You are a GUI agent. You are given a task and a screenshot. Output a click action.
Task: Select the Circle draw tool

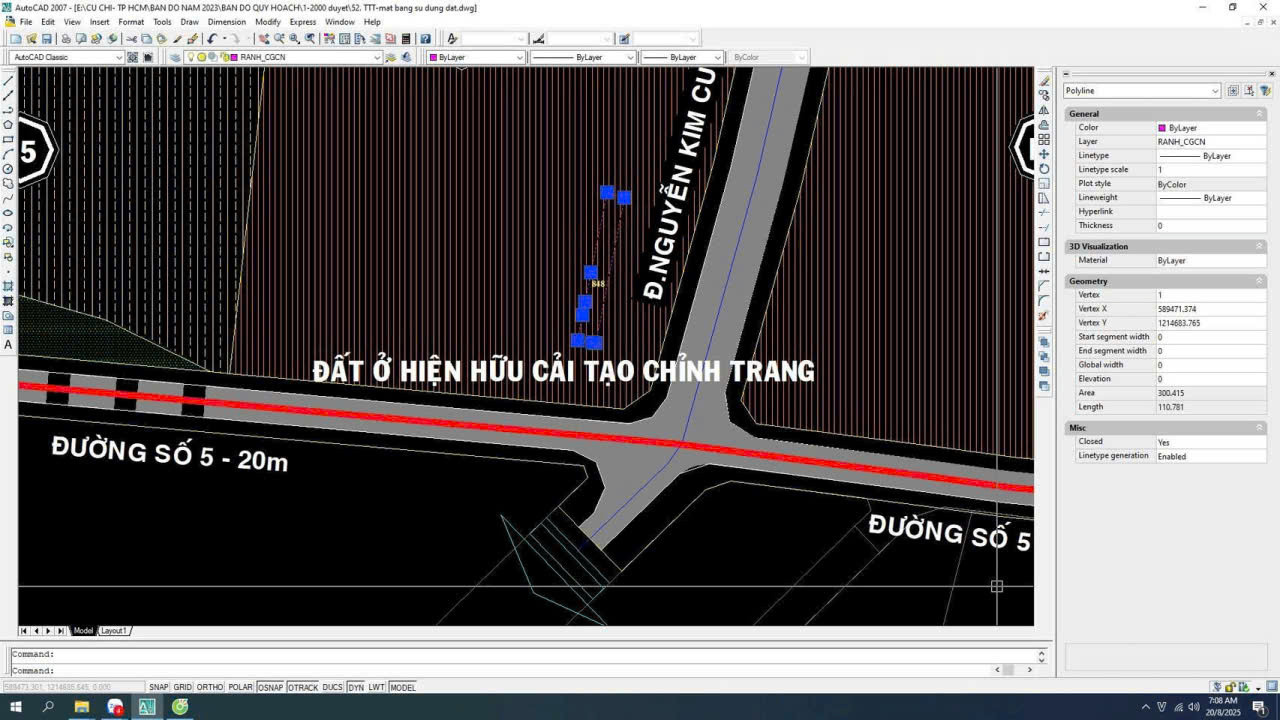(x=9, y=169)
